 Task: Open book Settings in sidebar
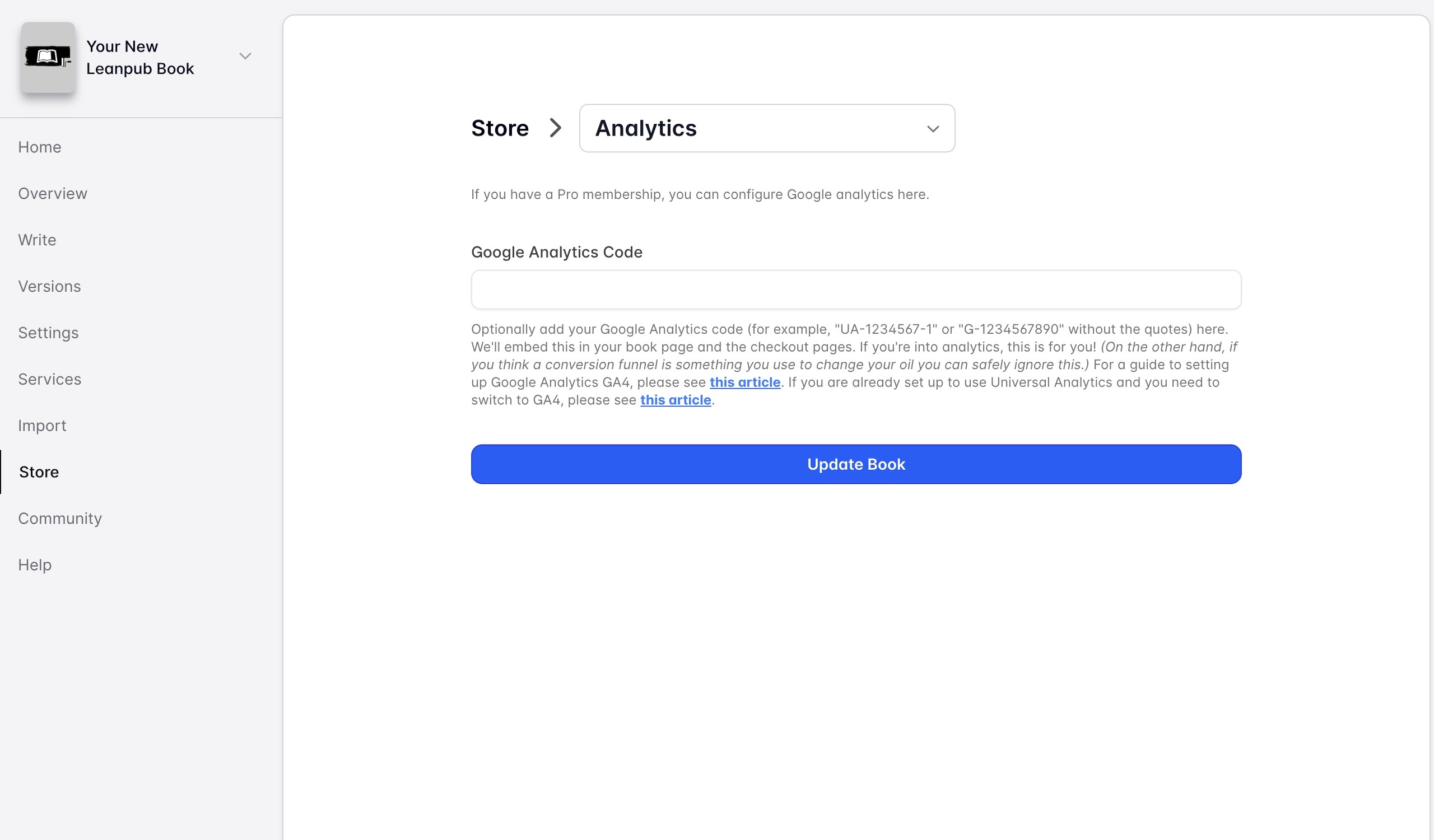click(48, 333)
